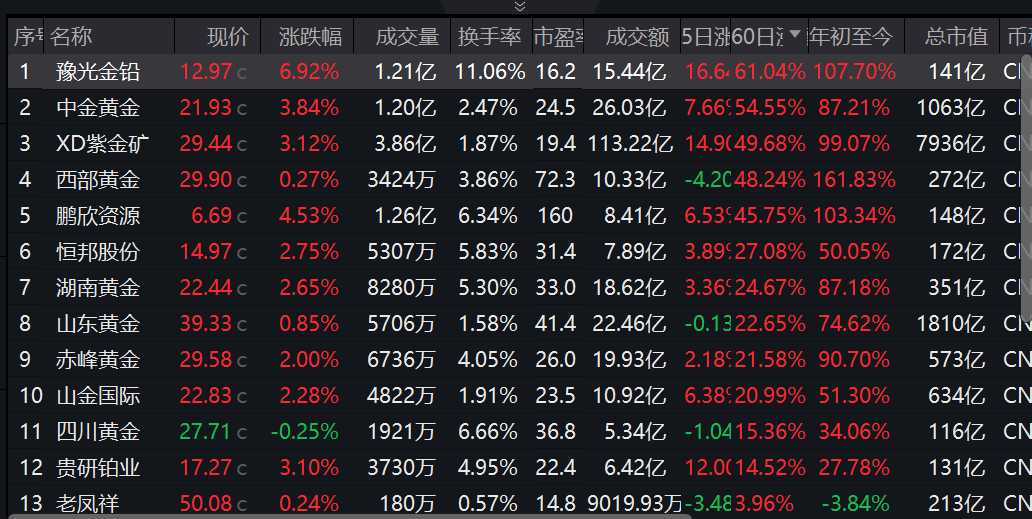Sort by 总市值 column header

tap(956, 37)
